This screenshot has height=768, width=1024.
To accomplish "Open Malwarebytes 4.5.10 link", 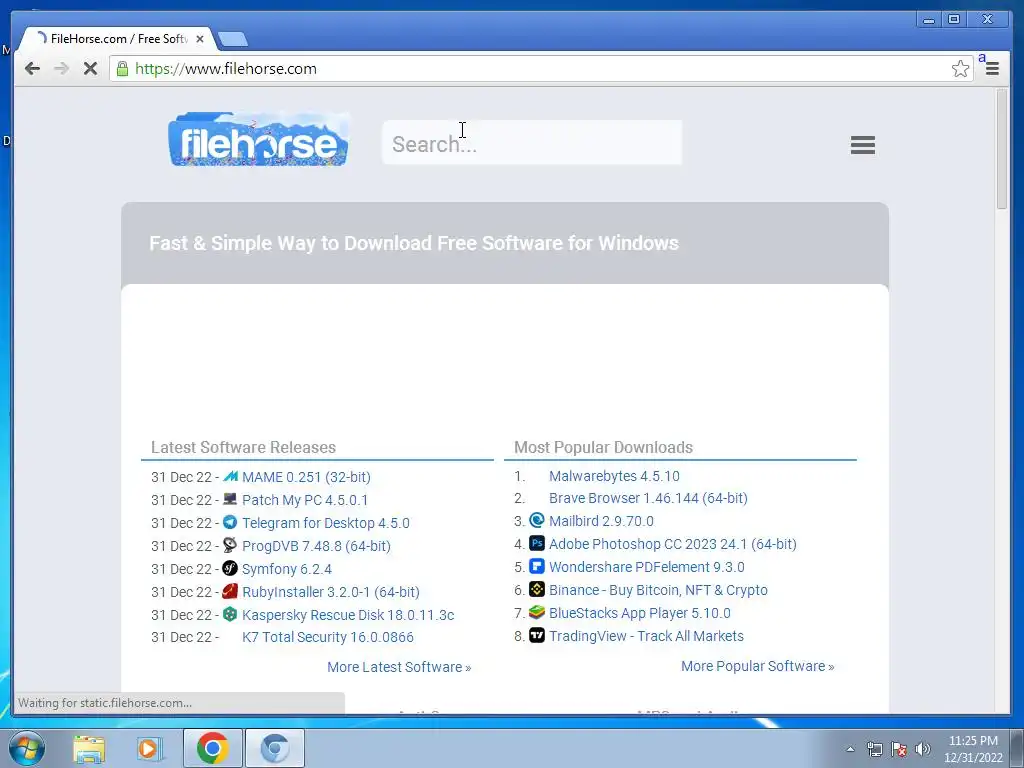I will pyautogui.click(x=614, y=475).
